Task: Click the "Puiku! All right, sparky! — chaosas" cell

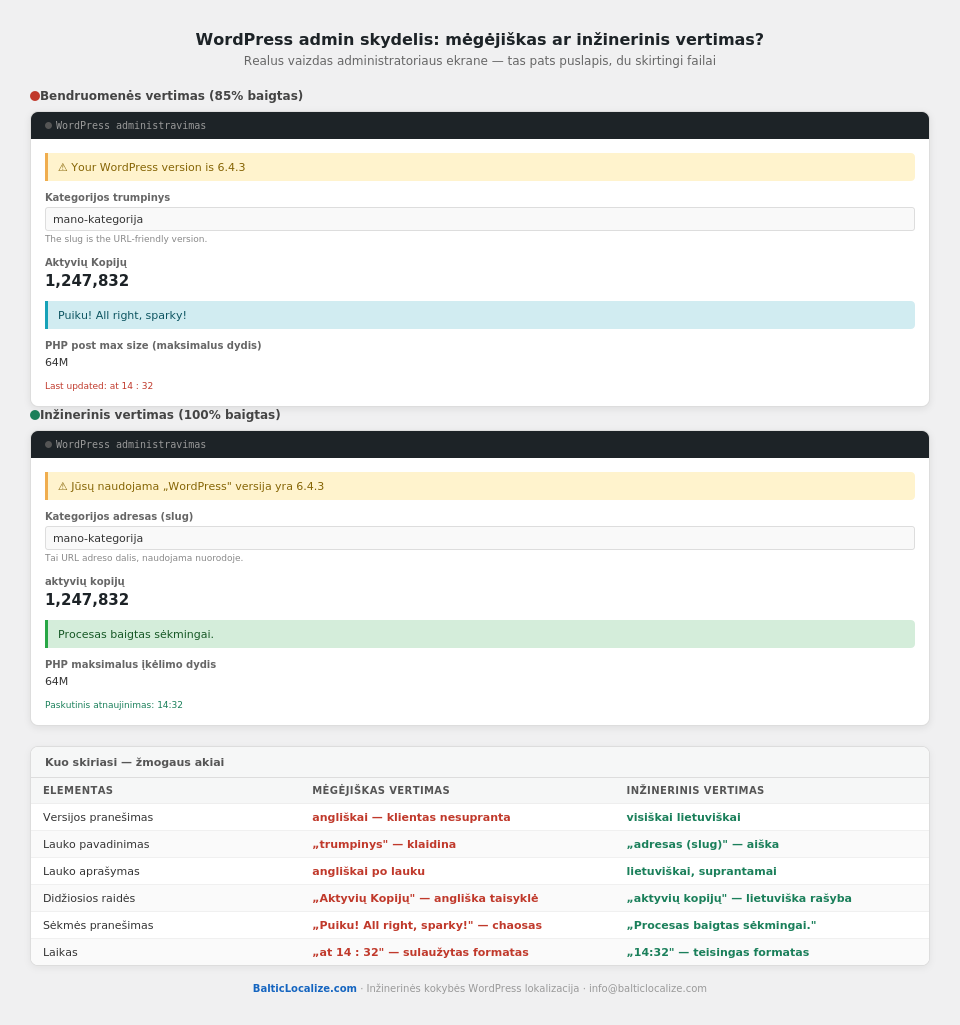Action: (x=427, y=926)
